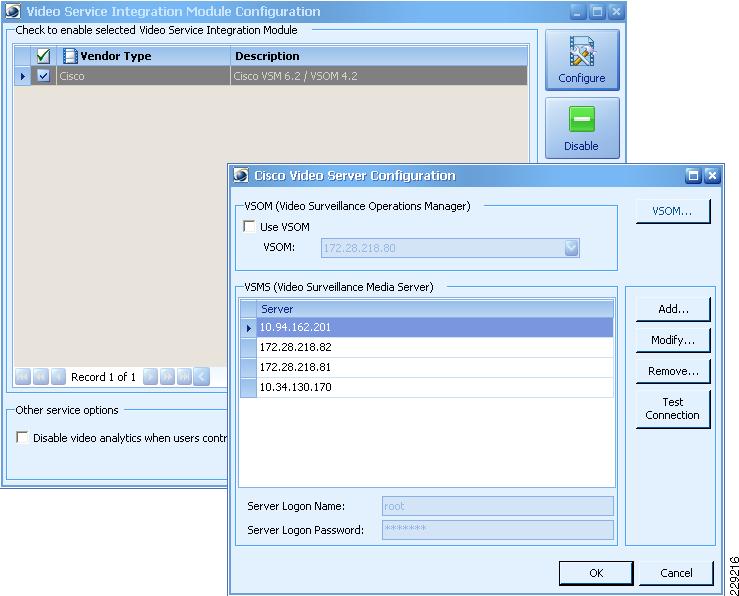Click row selector arrow beside 10.94.162.201

click(x=248, y=327)
